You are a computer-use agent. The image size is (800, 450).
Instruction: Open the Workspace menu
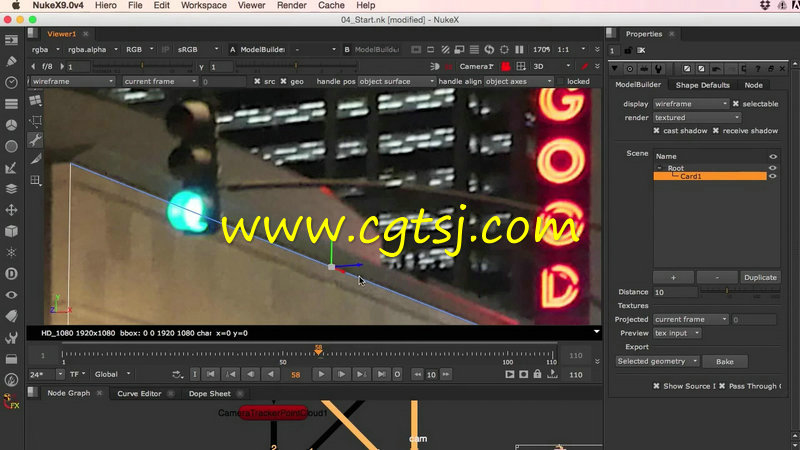(x=204, y=6)
